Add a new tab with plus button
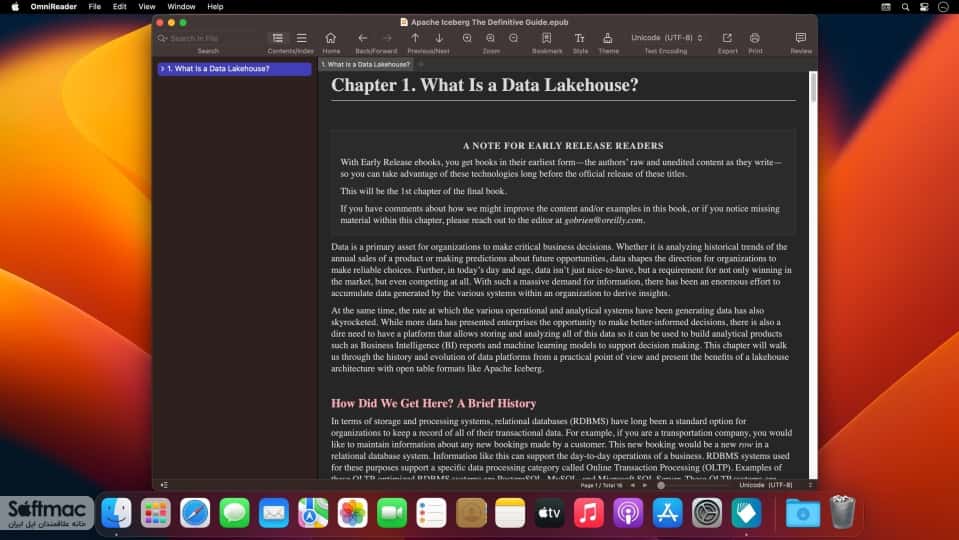 pos(421,64)
